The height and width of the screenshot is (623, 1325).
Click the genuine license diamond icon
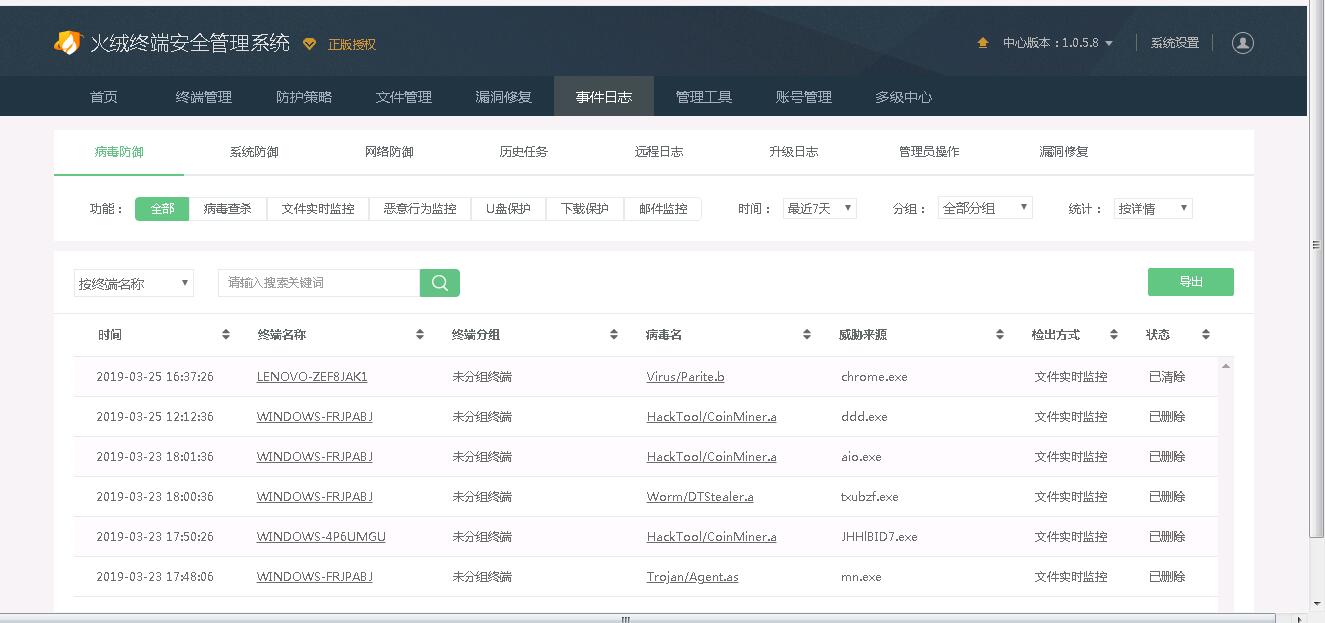click(x=309, y=44)
